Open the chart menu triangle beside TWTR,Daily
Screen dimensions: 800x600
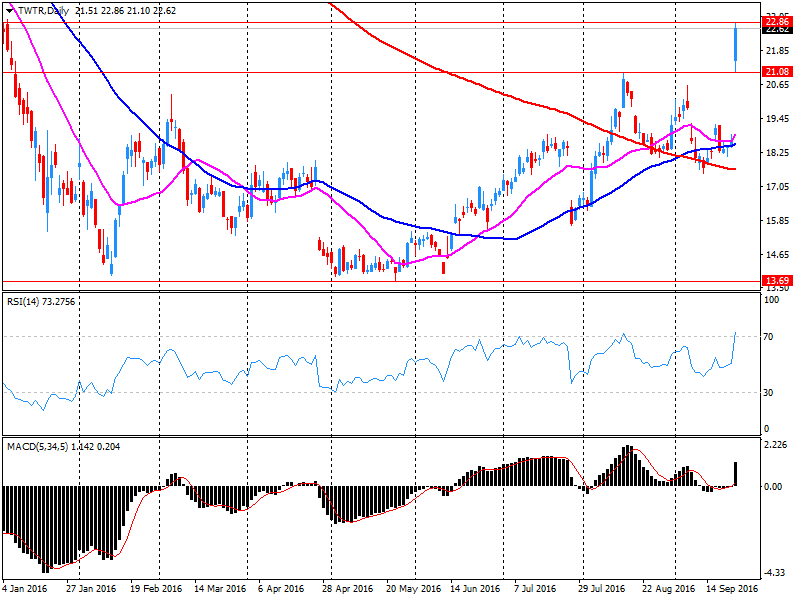point(9,11)
